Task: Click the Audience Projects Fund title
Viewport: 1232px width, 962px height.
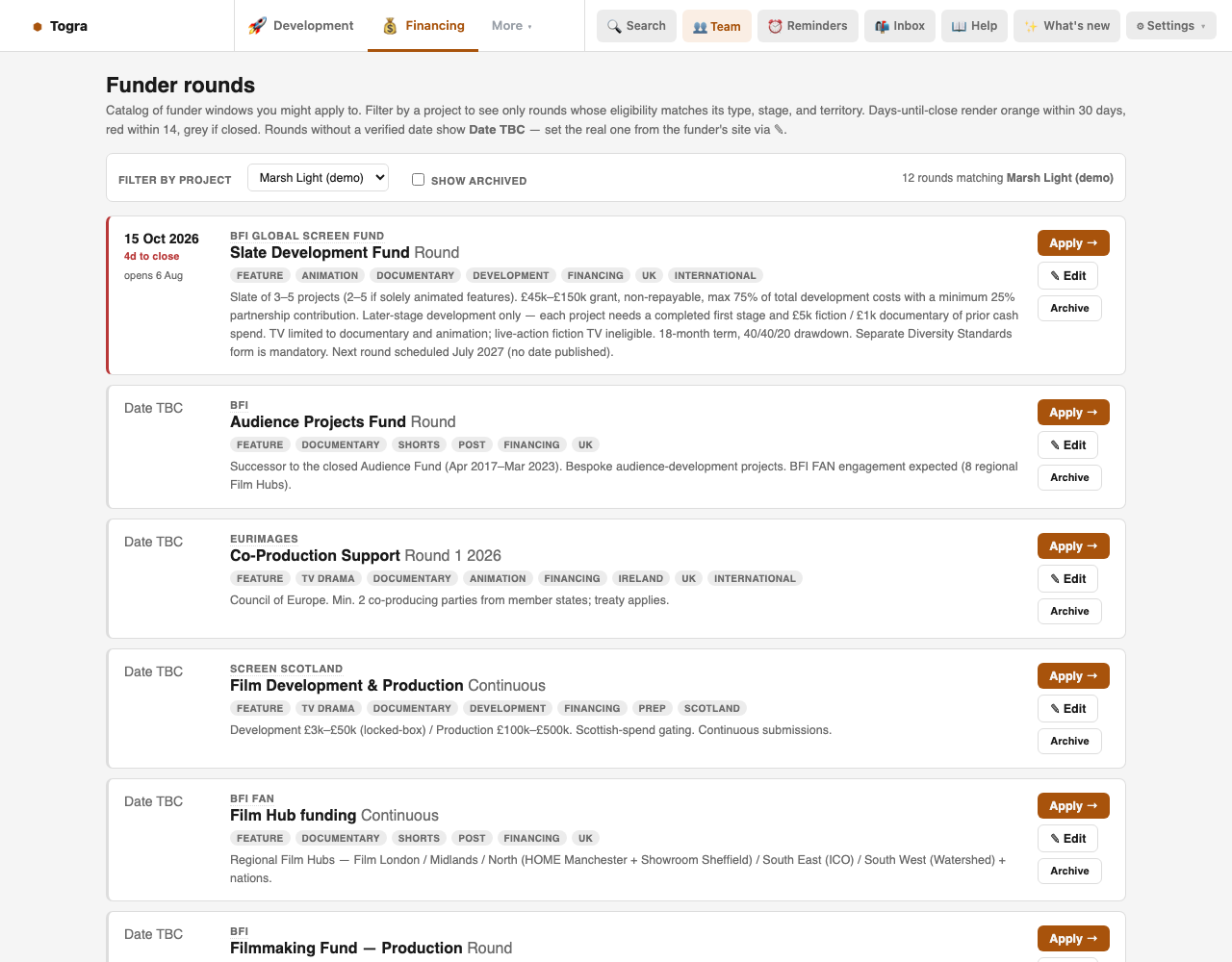Action: point(318,422)
